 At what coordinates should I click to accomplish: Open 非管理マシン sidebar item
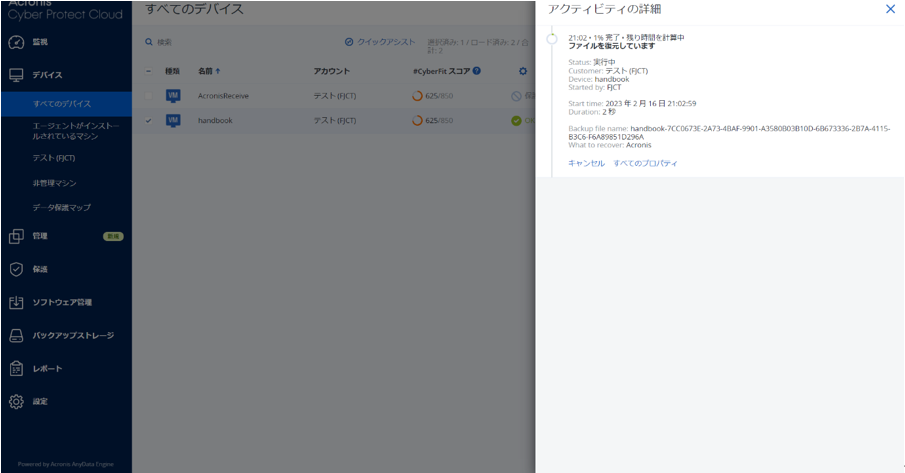pyautogui.click(x=54, y=183)
